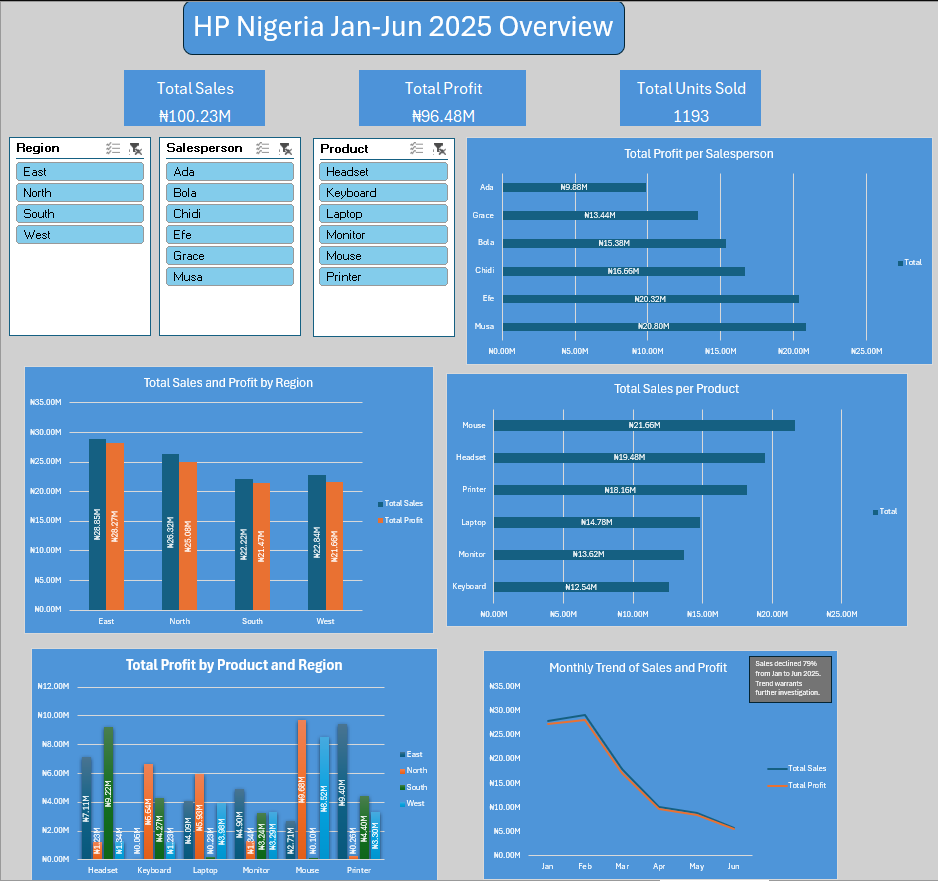Viewport: 938px width, 881px height.
Task: Click Total Profit legend in region chart
Action: point(400,520)
